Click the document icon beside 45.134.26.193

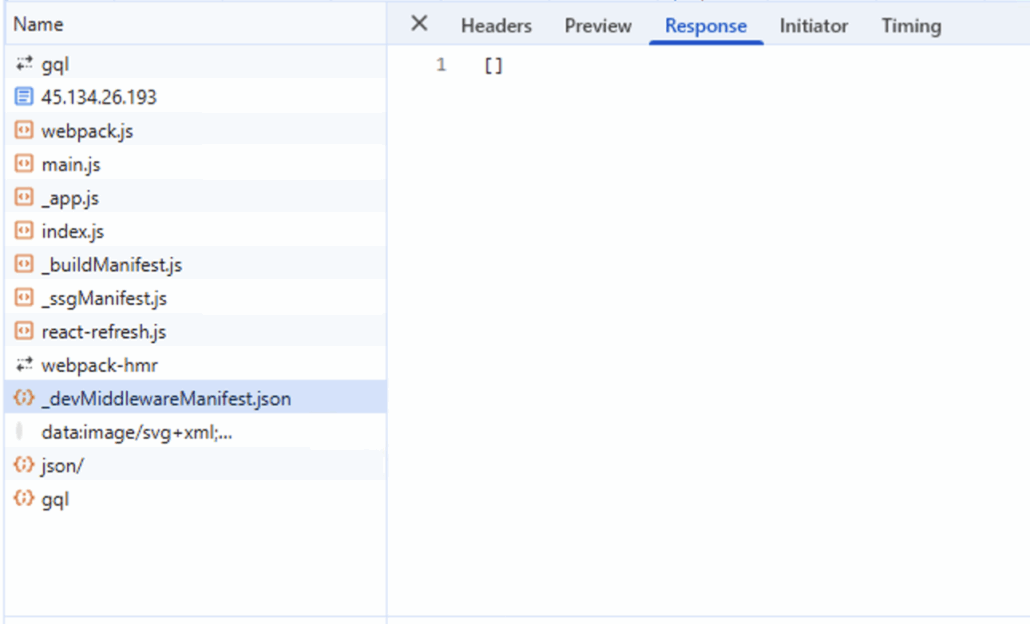coord(24,97)
